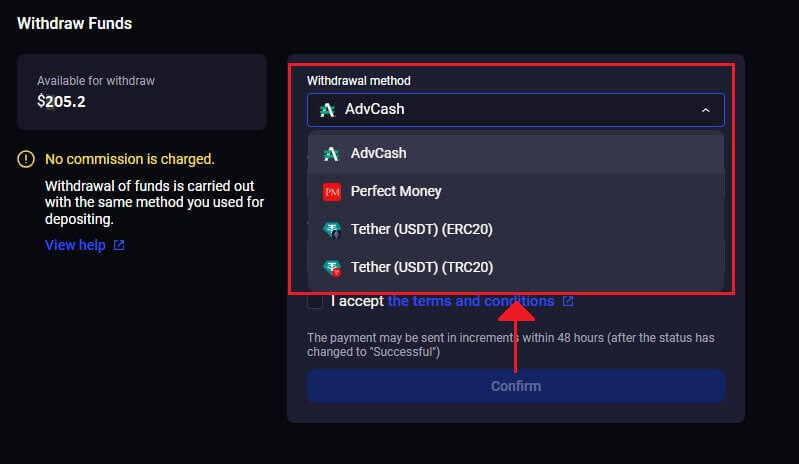This screenshot has height=464, width=799.
Task: Click the AdvCash logo in the selected method field
Action: [327, 110]
